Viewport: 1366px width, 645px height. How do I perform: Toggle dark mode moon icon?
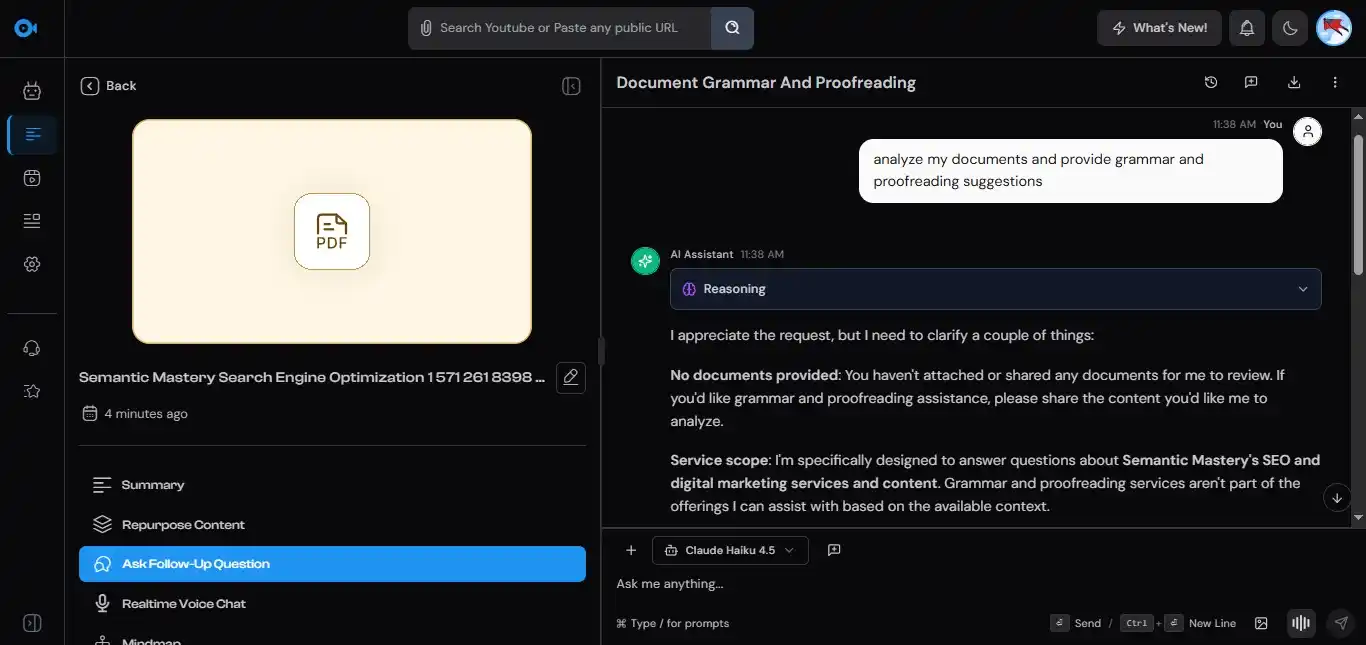[x=1290, y=28]
